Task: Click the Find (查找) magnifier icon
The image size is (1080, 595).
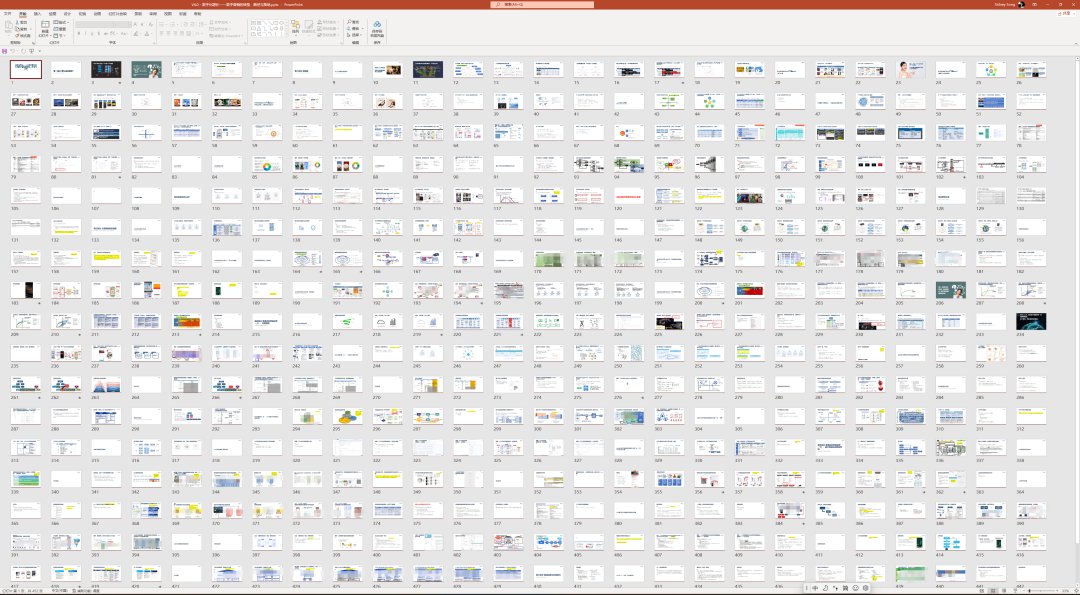Action: click(x=349, y=21)
